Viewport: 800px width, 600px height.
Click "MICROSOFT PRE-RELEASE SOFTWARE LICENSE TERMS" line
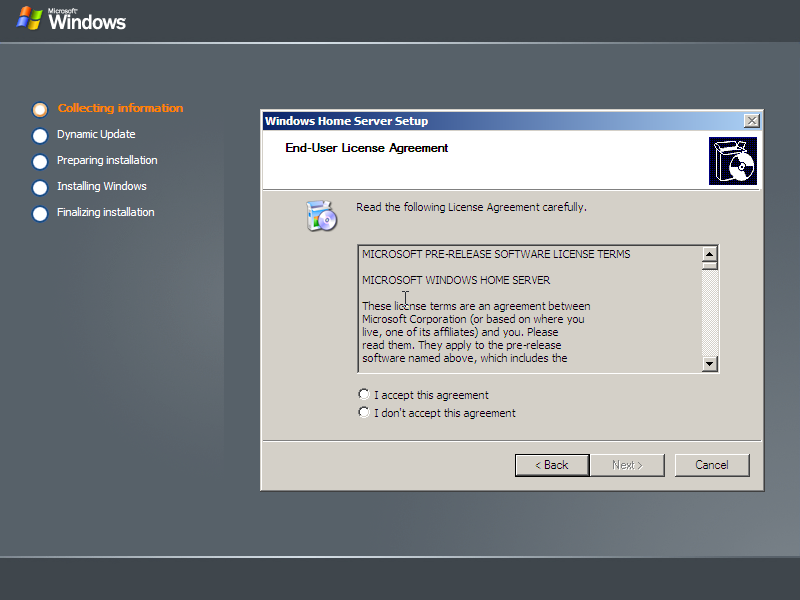(x=496, y=254)
